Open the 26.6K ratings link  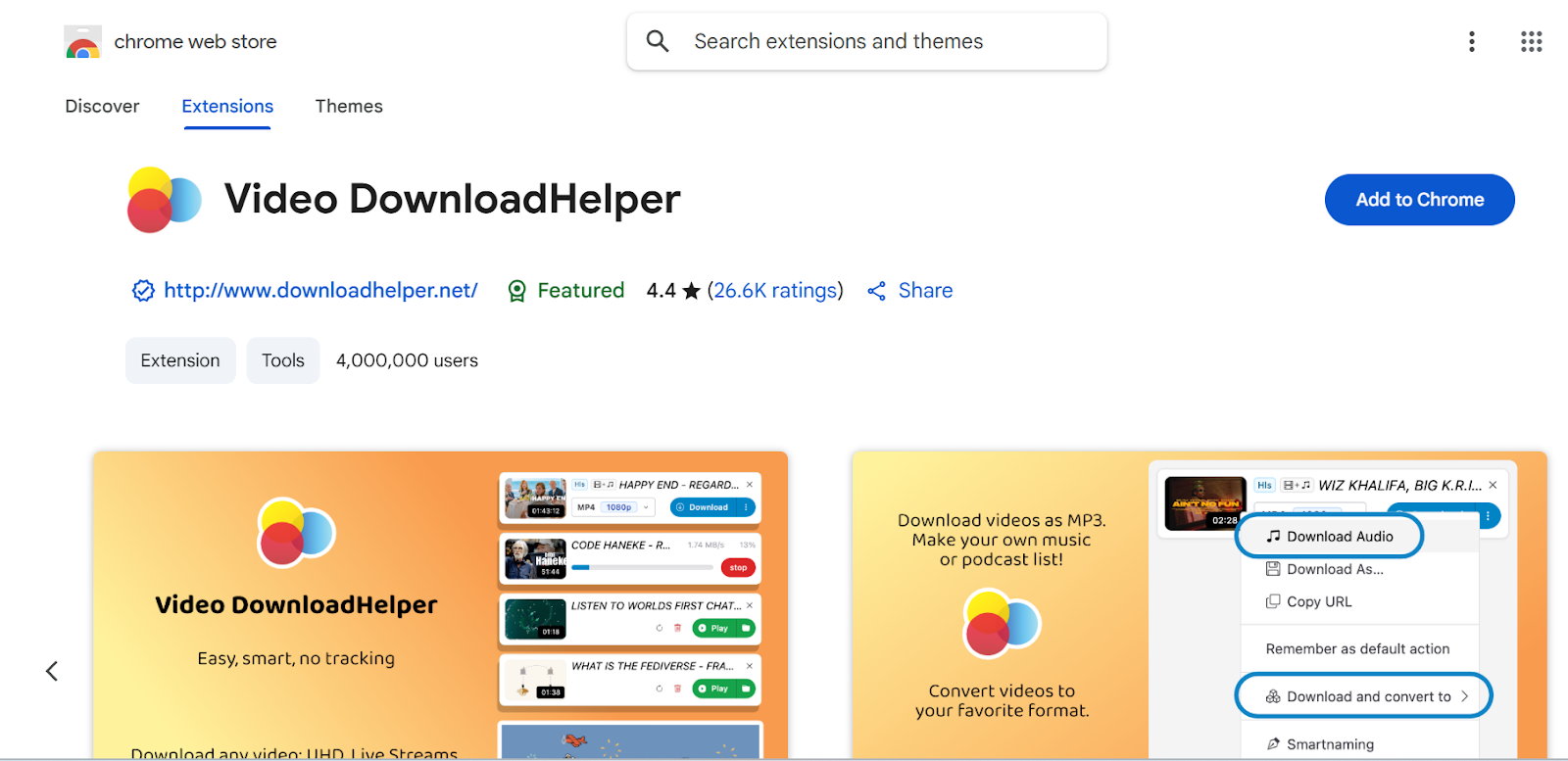point(775,291)
